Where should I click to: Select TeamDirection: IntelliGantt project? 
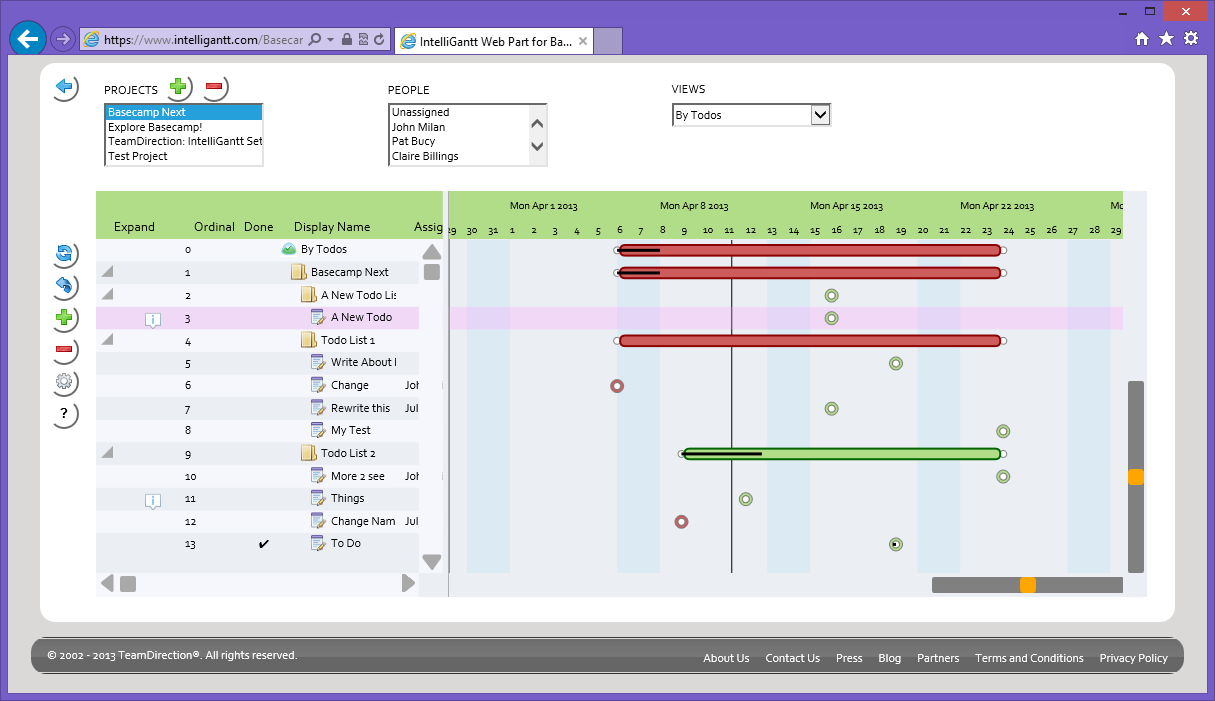click(x=184, y=141)
